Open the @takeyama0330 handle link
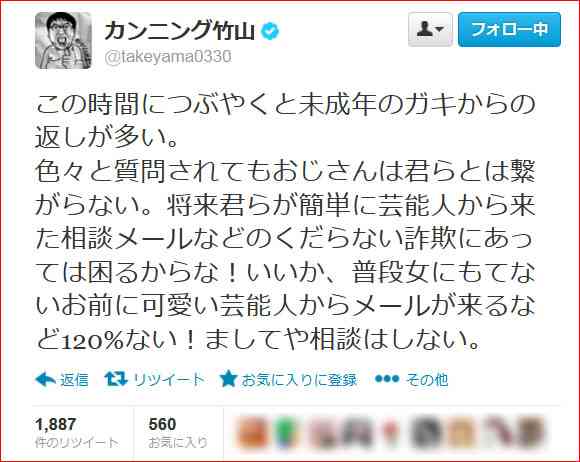 (168, 57)
